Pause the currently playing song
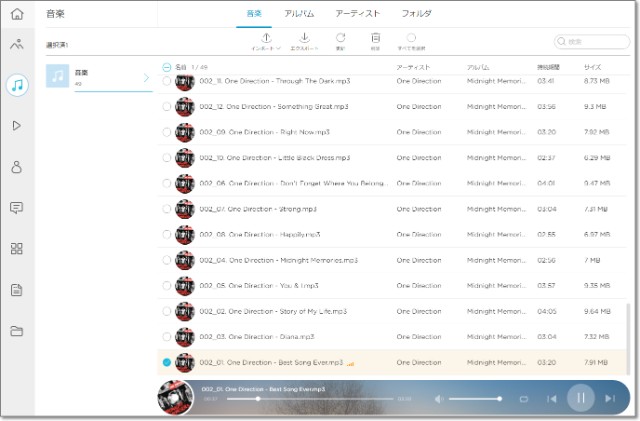 (x=579, y=398)
